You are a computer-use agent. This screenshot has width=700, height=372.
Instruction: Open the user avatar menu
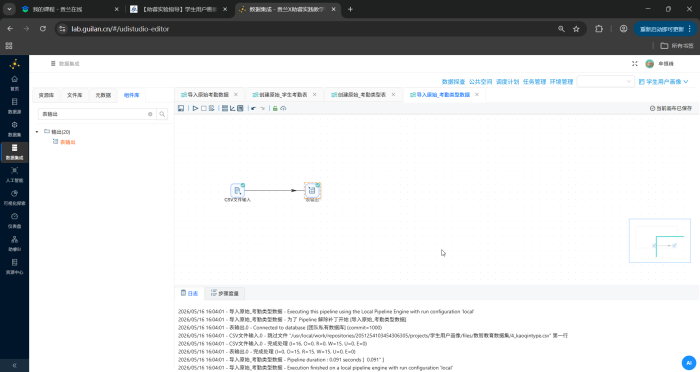click(650, 64)
